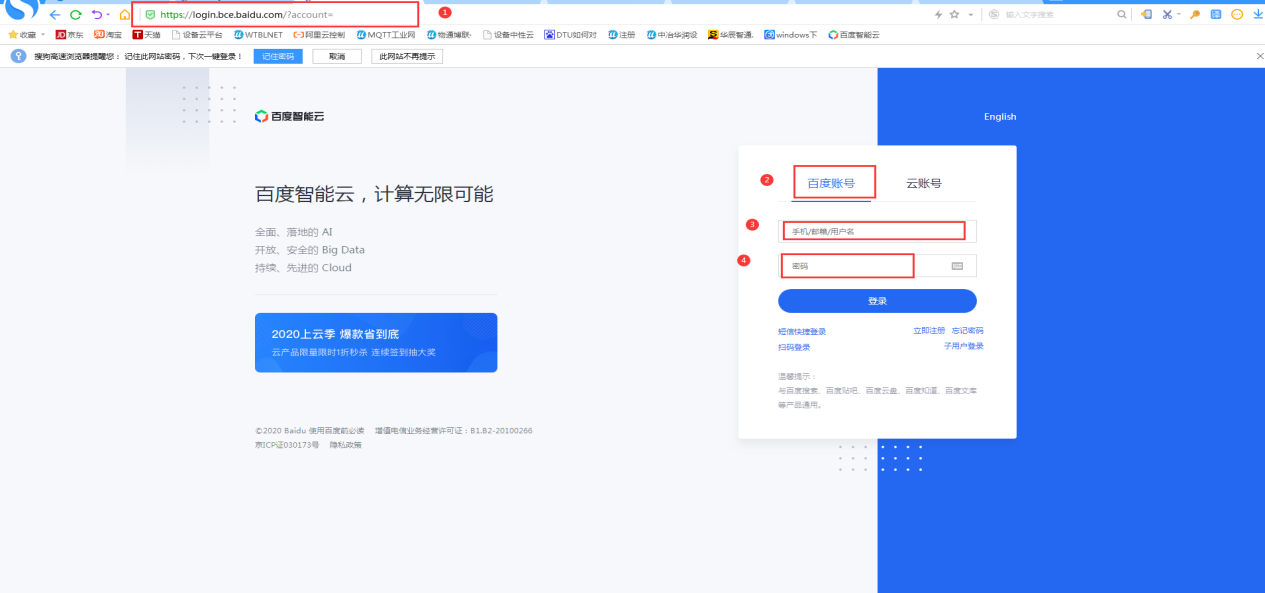Viewport: 1265px width, 593px height.
Task: Click the mobile/send-to-phone icon in toolbar
Action: pyautogui.click(x=1145, y=13)
